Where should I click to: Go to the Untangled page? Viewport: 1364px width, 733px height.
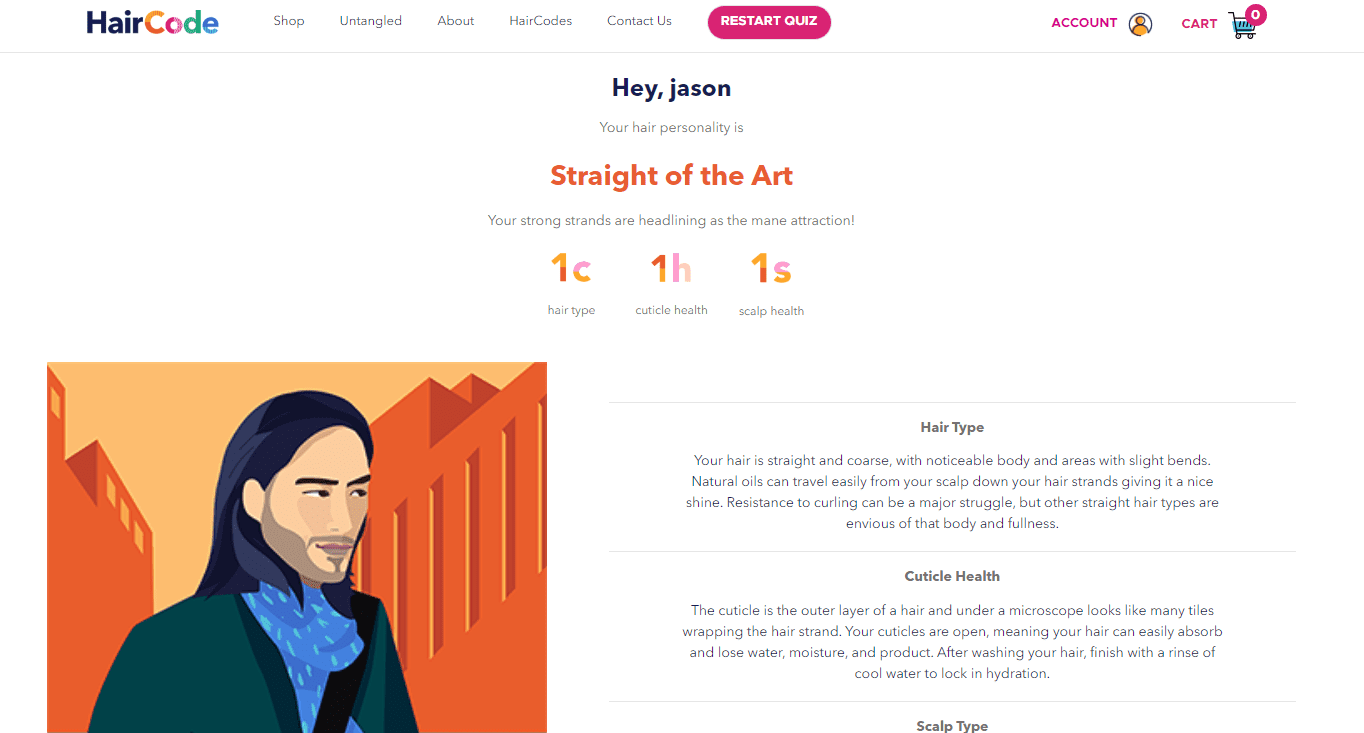click(x=370, y=21)
